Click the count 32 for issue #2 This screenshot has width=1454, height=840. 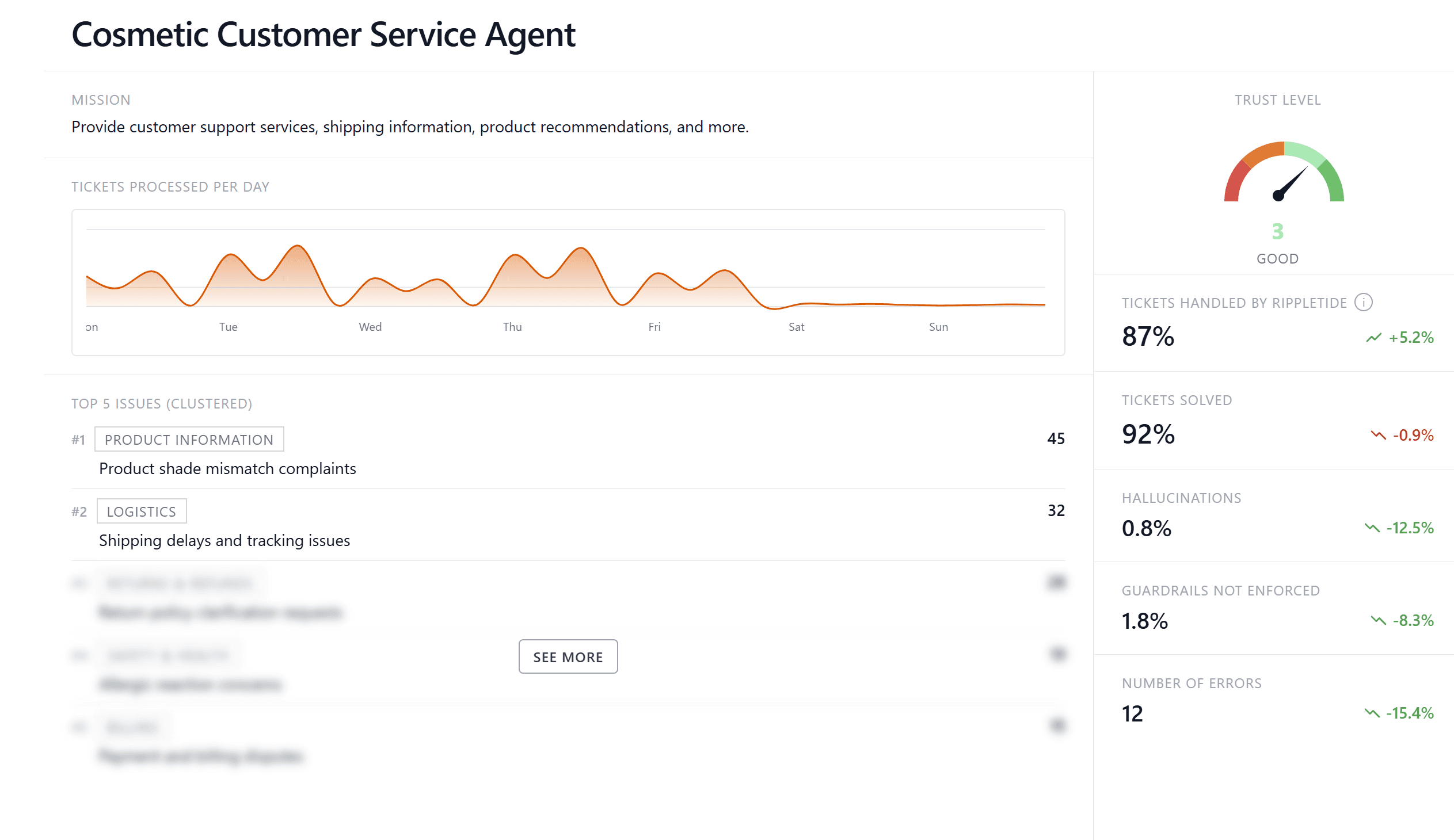pos(1056,511)
